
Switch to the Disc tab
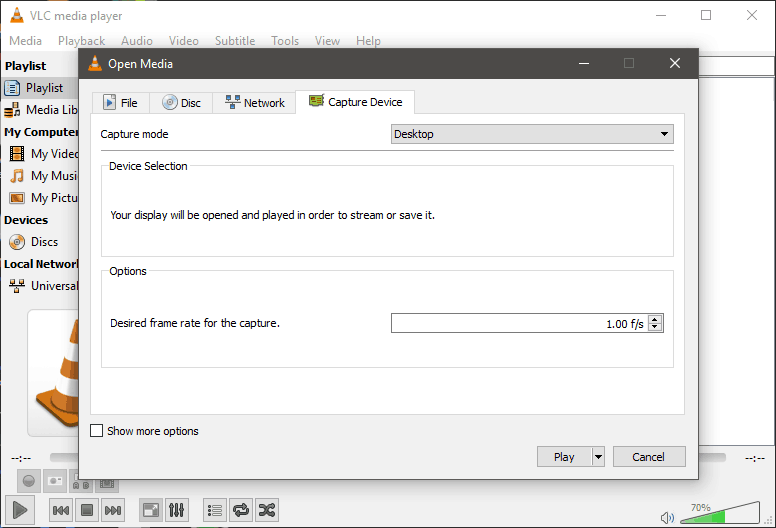coord(181,103)
